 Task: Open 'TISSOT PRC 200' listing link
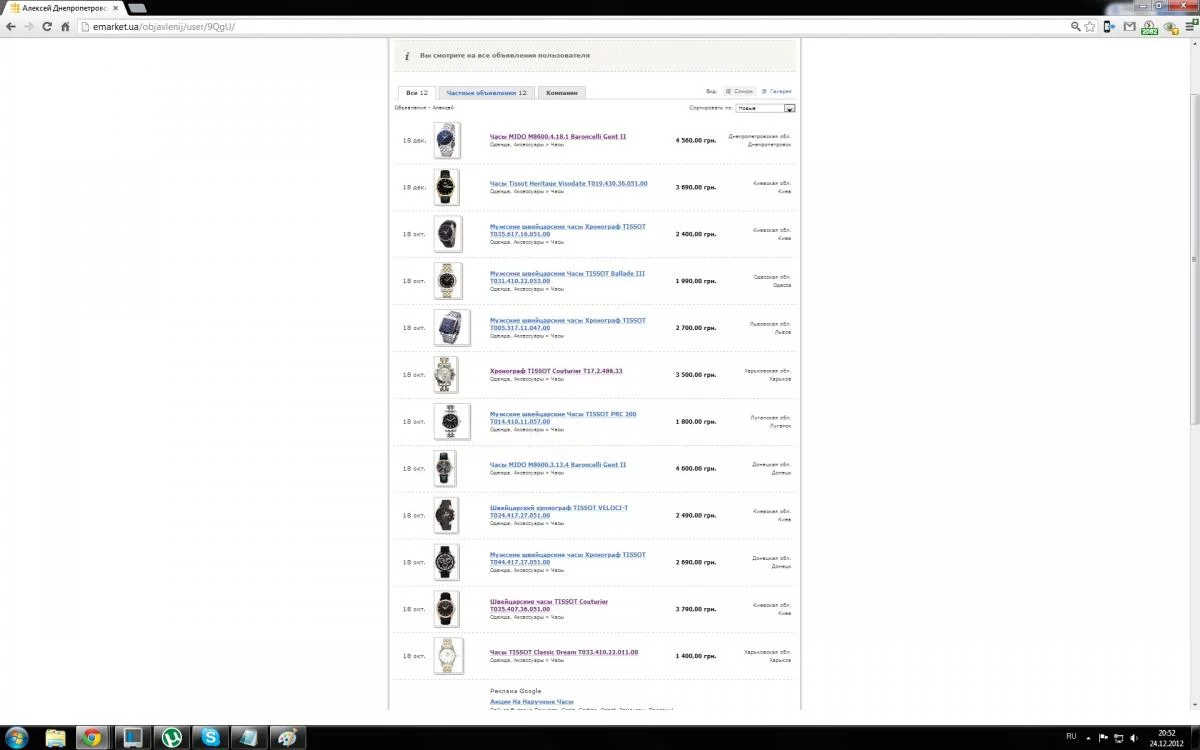coord(563,418)
